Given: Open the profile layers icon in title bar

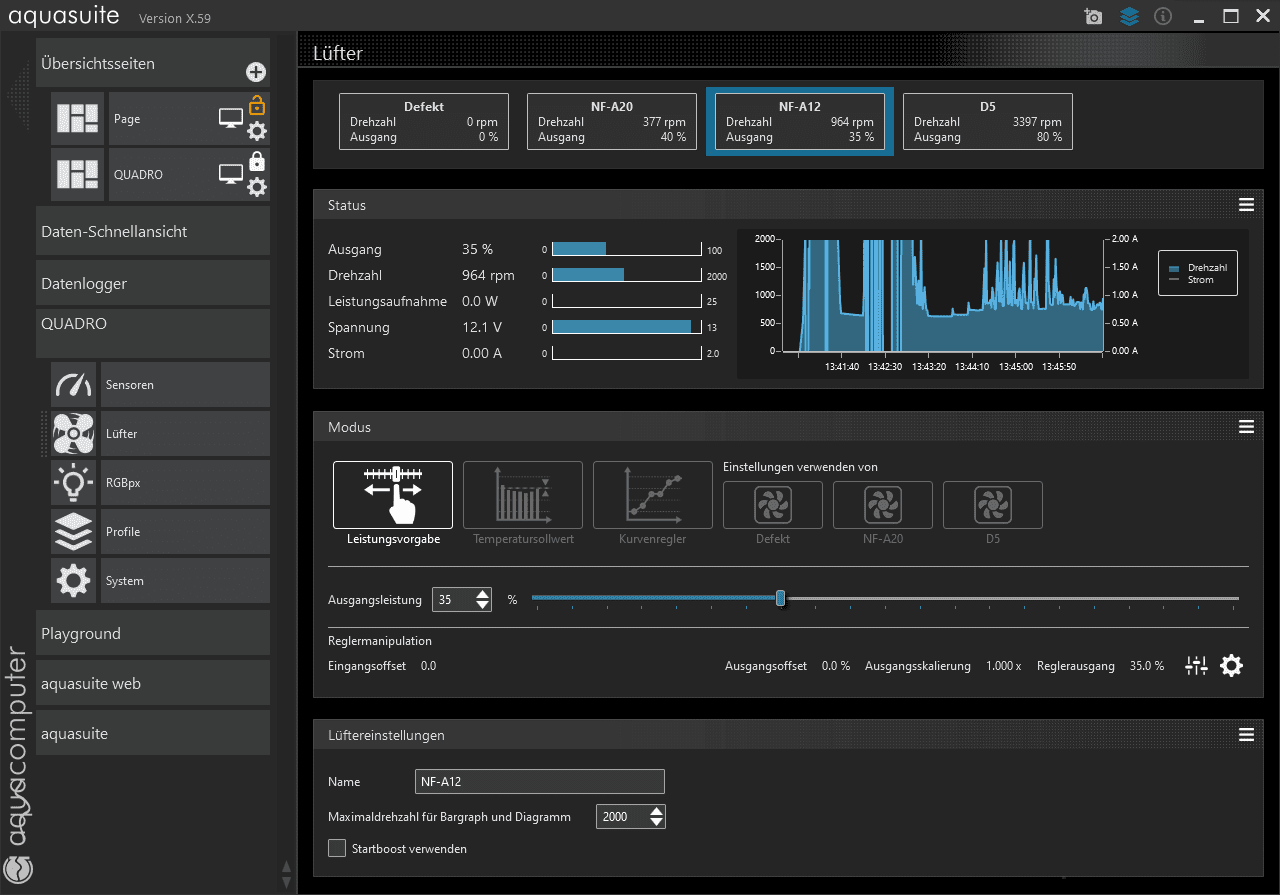Looking at the screenshot, I should pyautogui.click(x=1129, y=17).
